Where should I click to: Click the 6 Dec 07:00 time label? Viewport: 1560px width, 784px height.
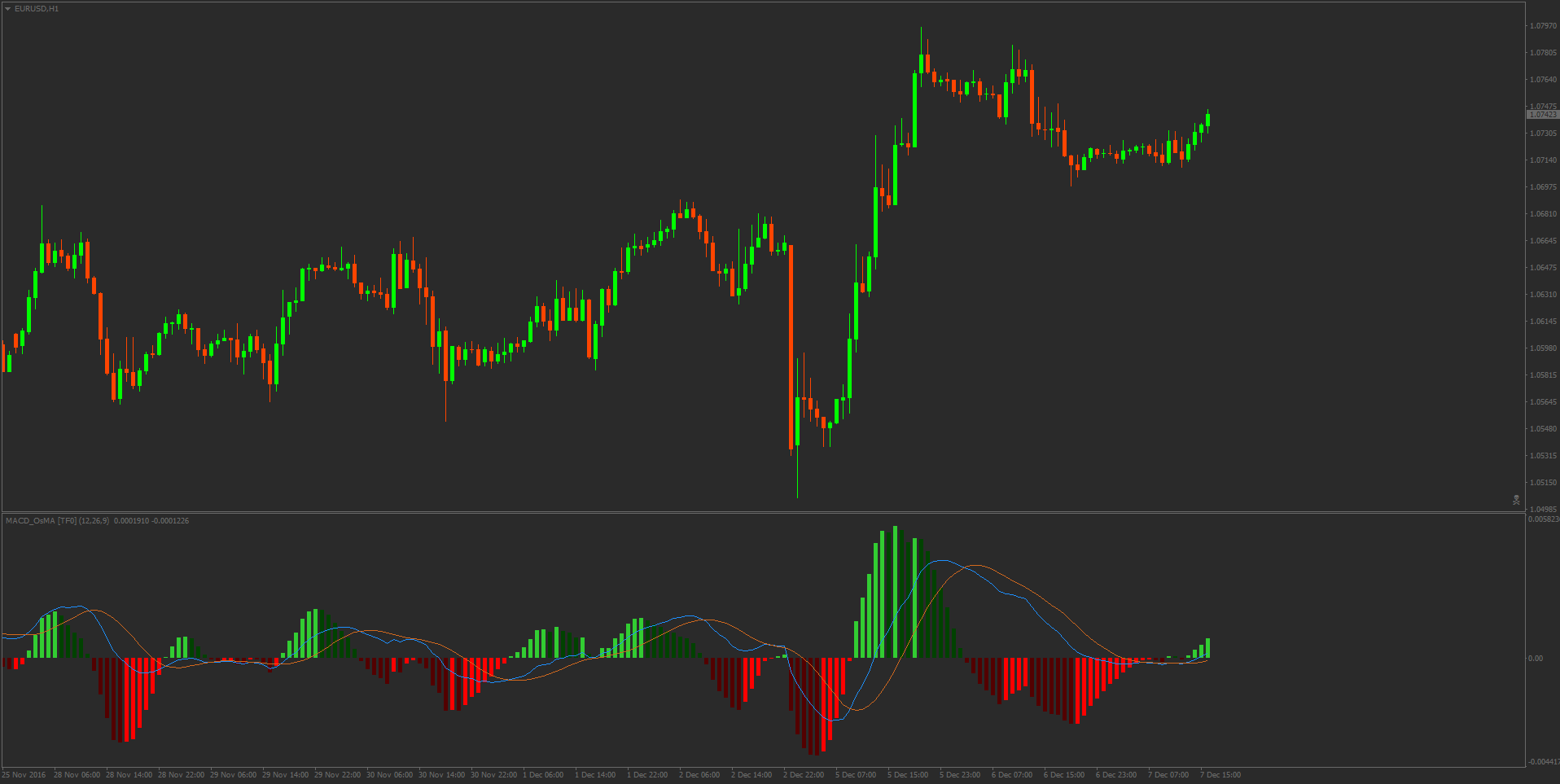click(x=1012, y=775)
